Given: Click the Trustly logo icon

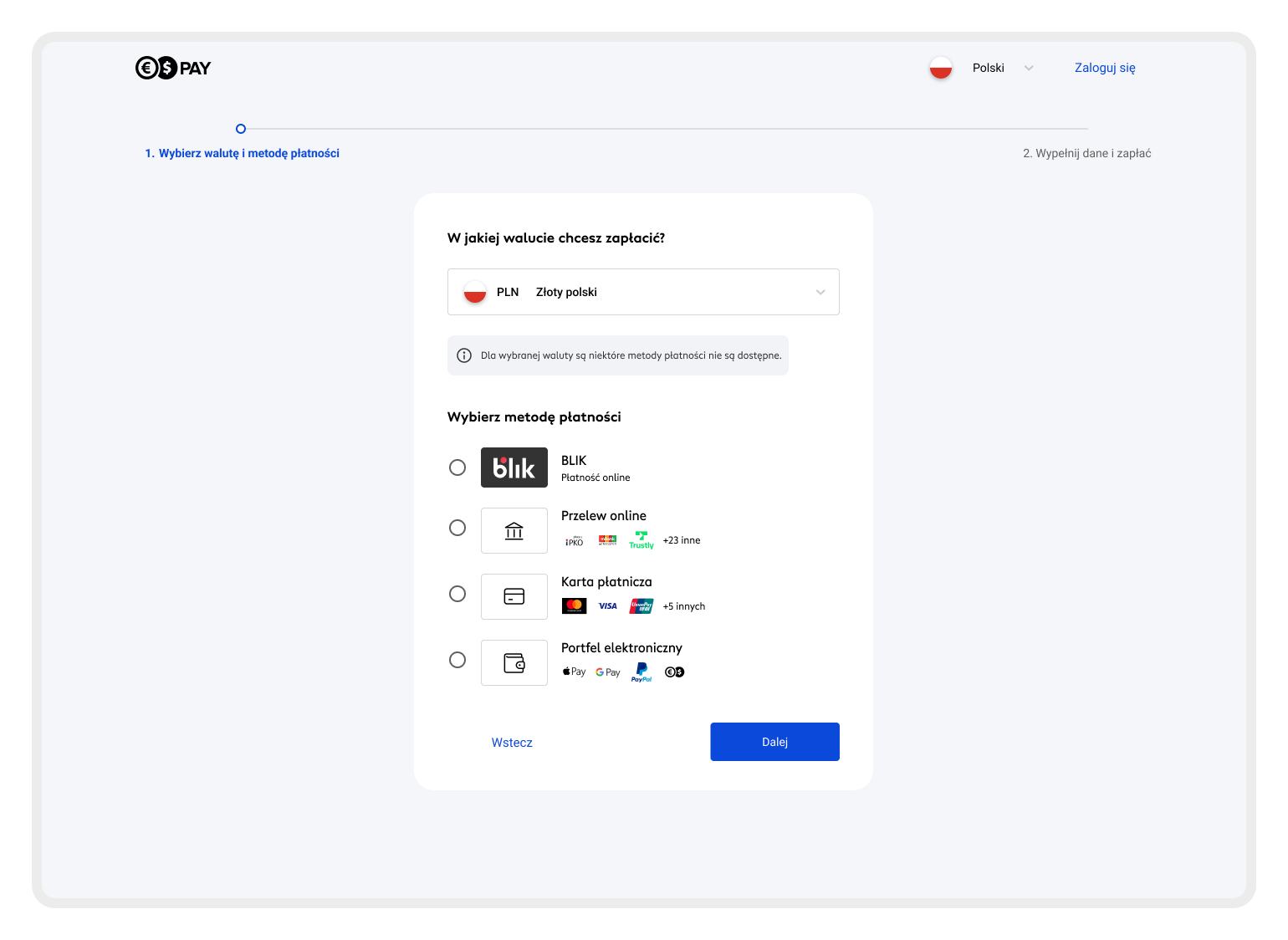Looking at the screenshot, I should (x=641, y=540).
